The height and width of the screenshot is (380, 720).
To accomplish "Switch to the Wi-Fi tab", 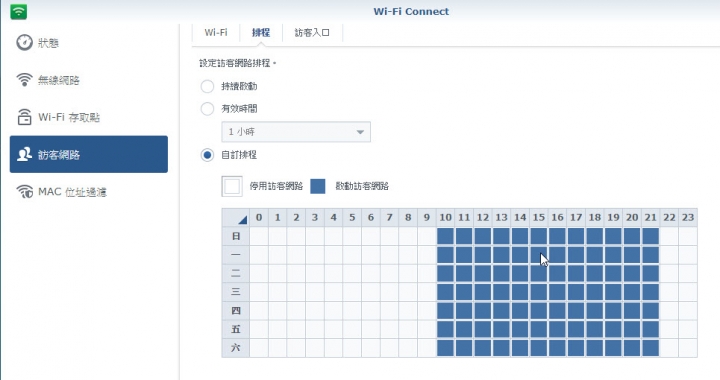I will (216, 33).
